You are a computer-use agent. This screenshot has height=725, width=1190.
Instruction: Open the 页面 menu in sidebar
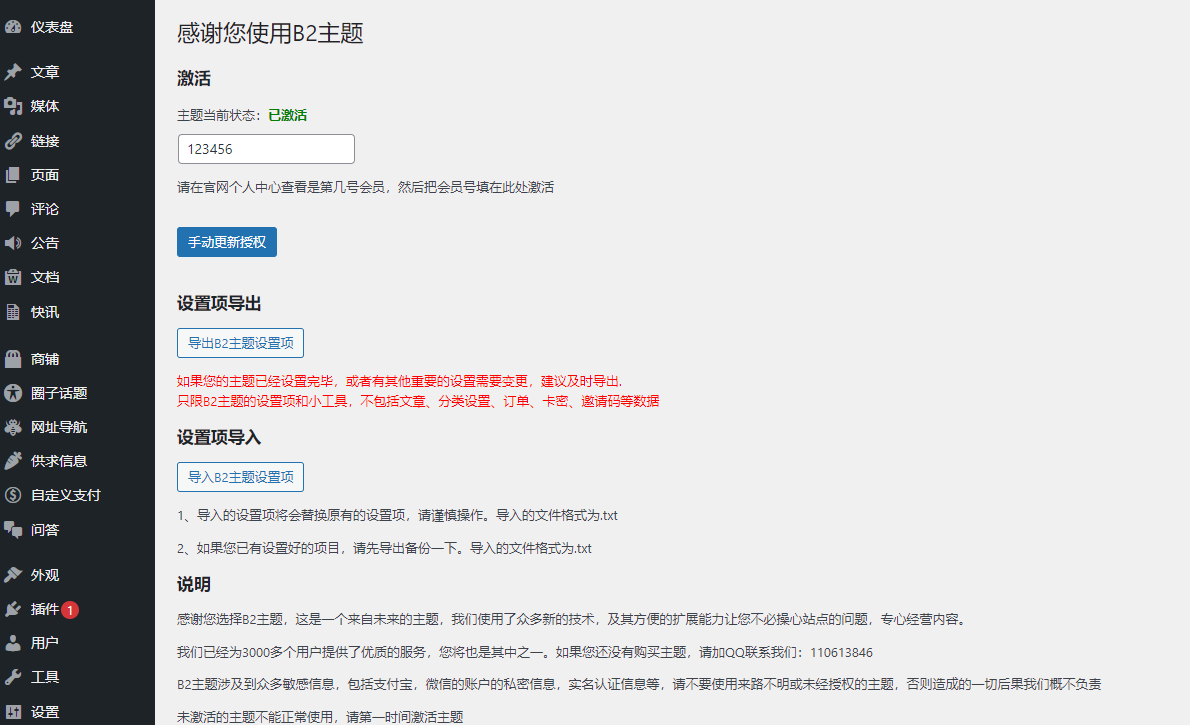[x=45, y=175]
